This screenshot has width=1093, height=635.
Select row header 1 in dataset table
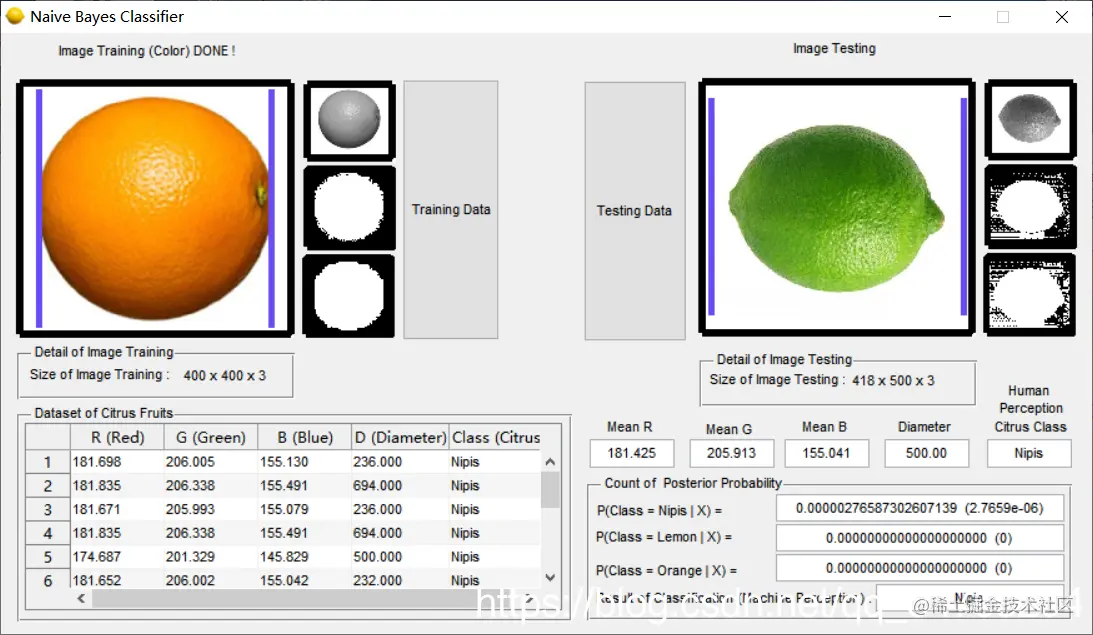click(47, 462)
